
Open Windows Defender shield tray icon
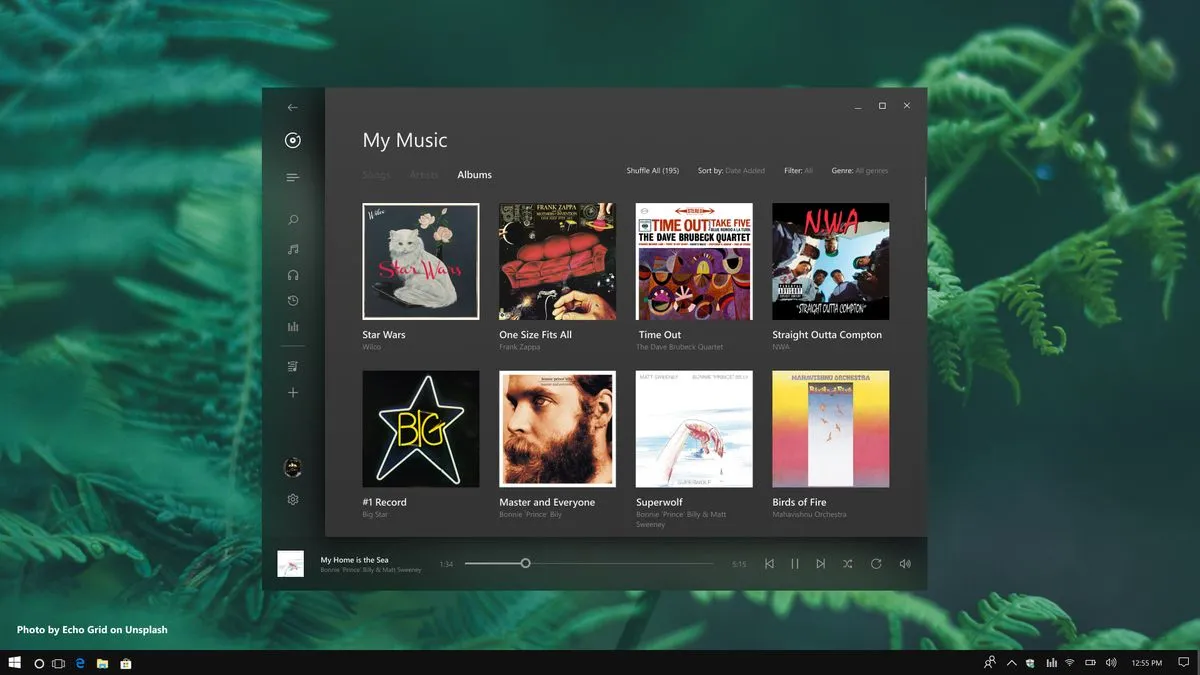1030,663
